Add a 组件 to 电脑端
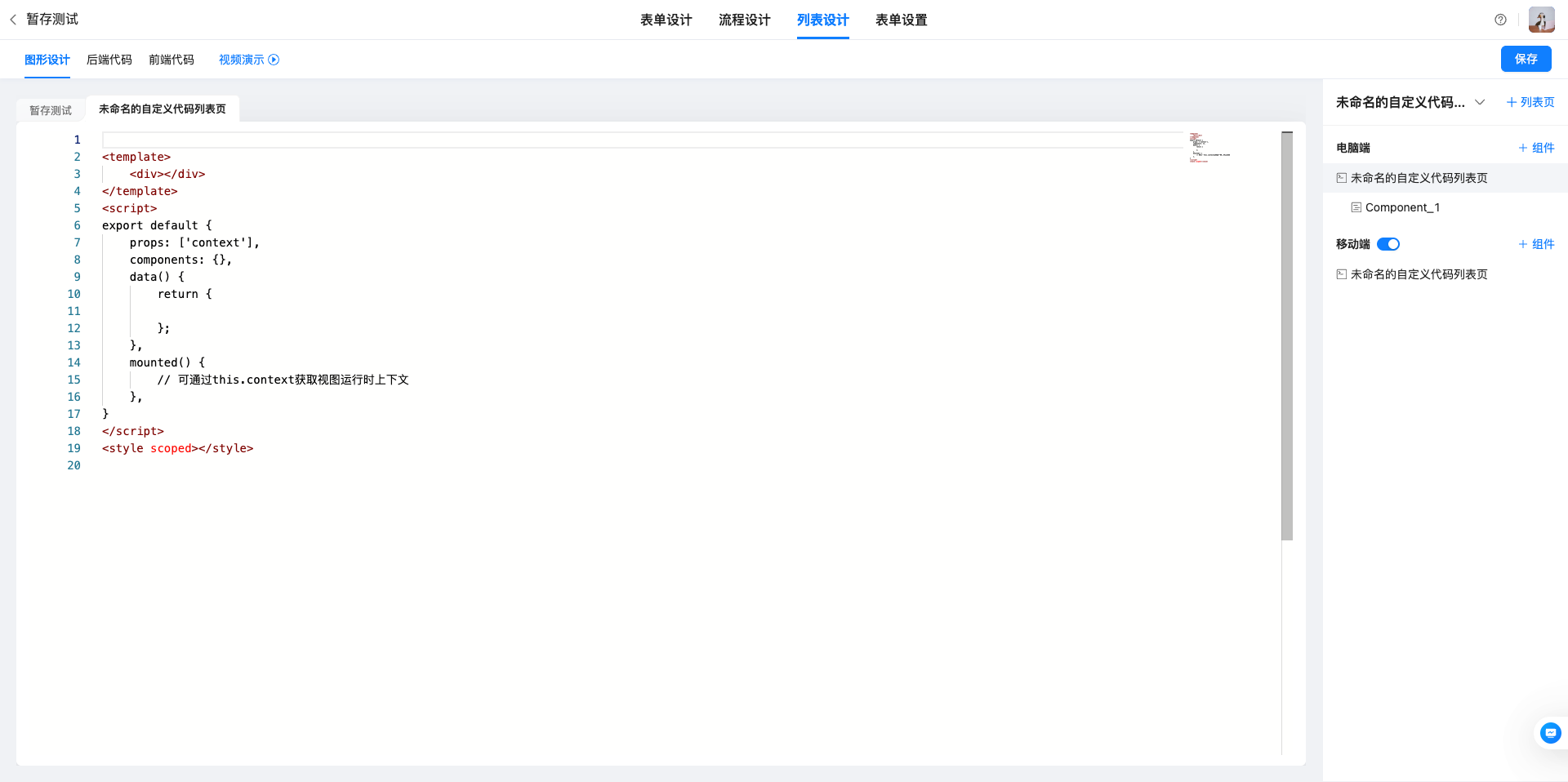The width and height of the screenshot is (1568, 782). pyautogui.click(x=1536, y=148)
